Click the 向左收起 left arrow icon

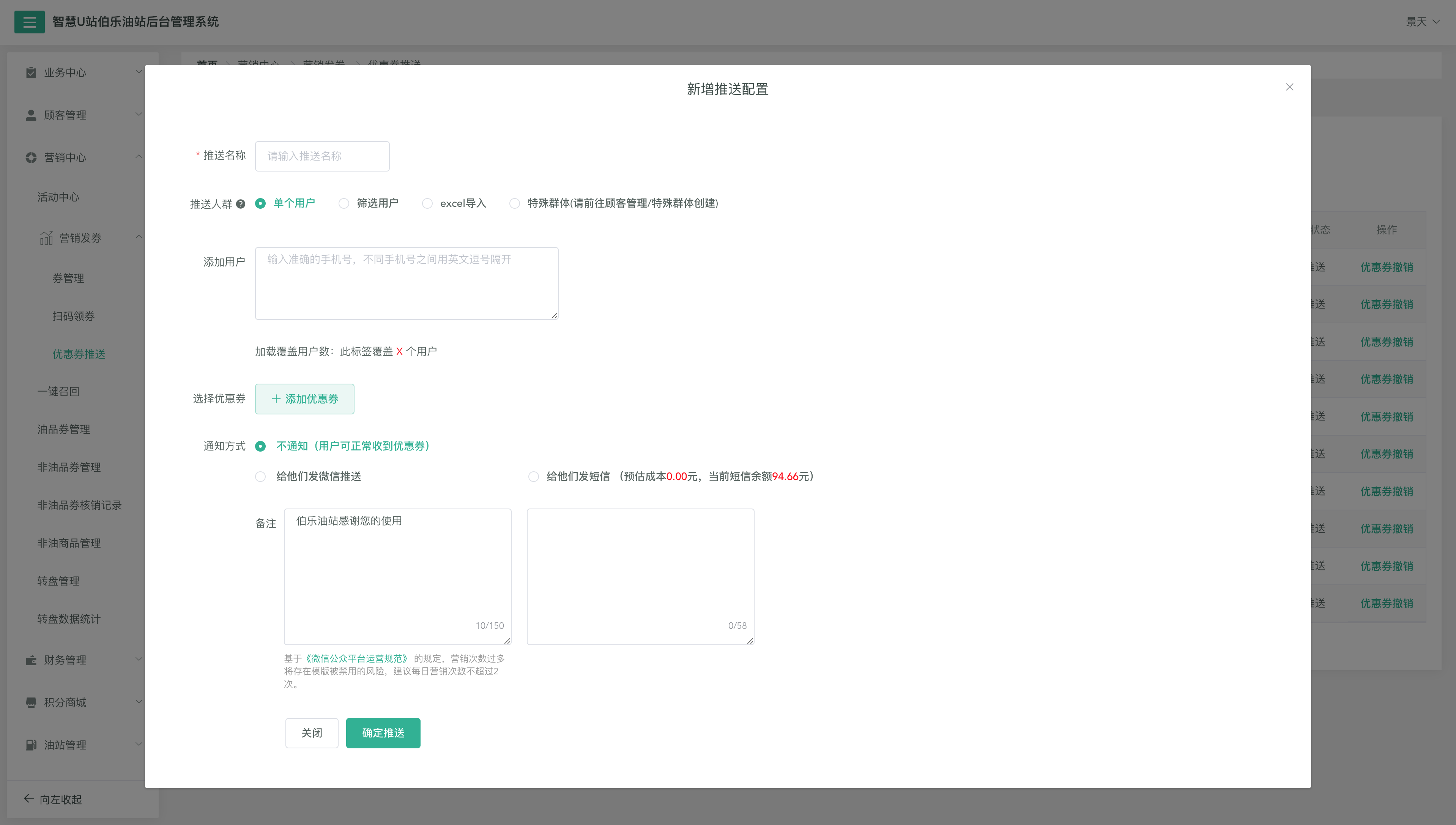(x=29, y=799)
